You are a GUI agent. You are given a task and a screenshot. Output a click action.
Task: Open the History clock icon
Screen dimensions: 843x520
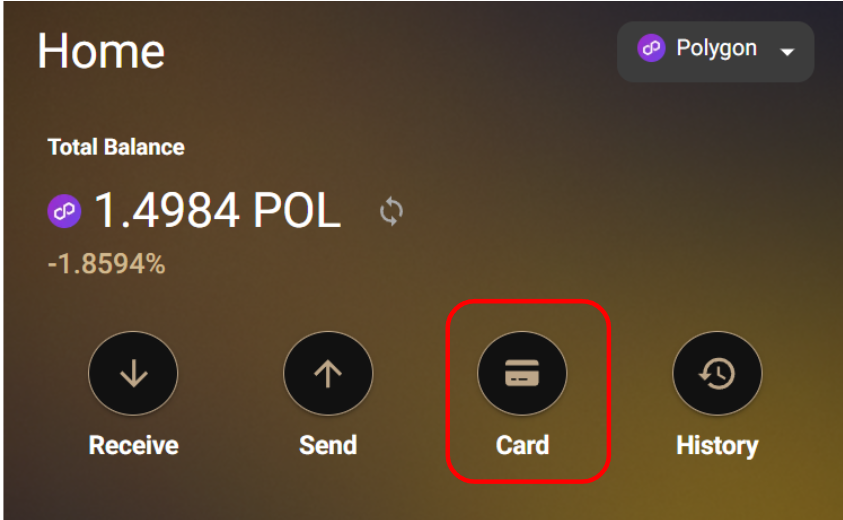click(717, 373)
